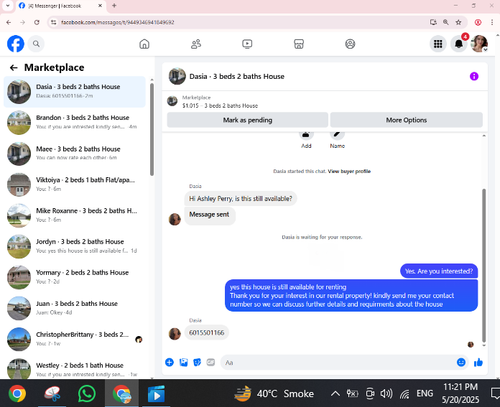This screenshot has height=407, width=500.
Task: Open Friends tab in top navigation
Action: point(196,44)
